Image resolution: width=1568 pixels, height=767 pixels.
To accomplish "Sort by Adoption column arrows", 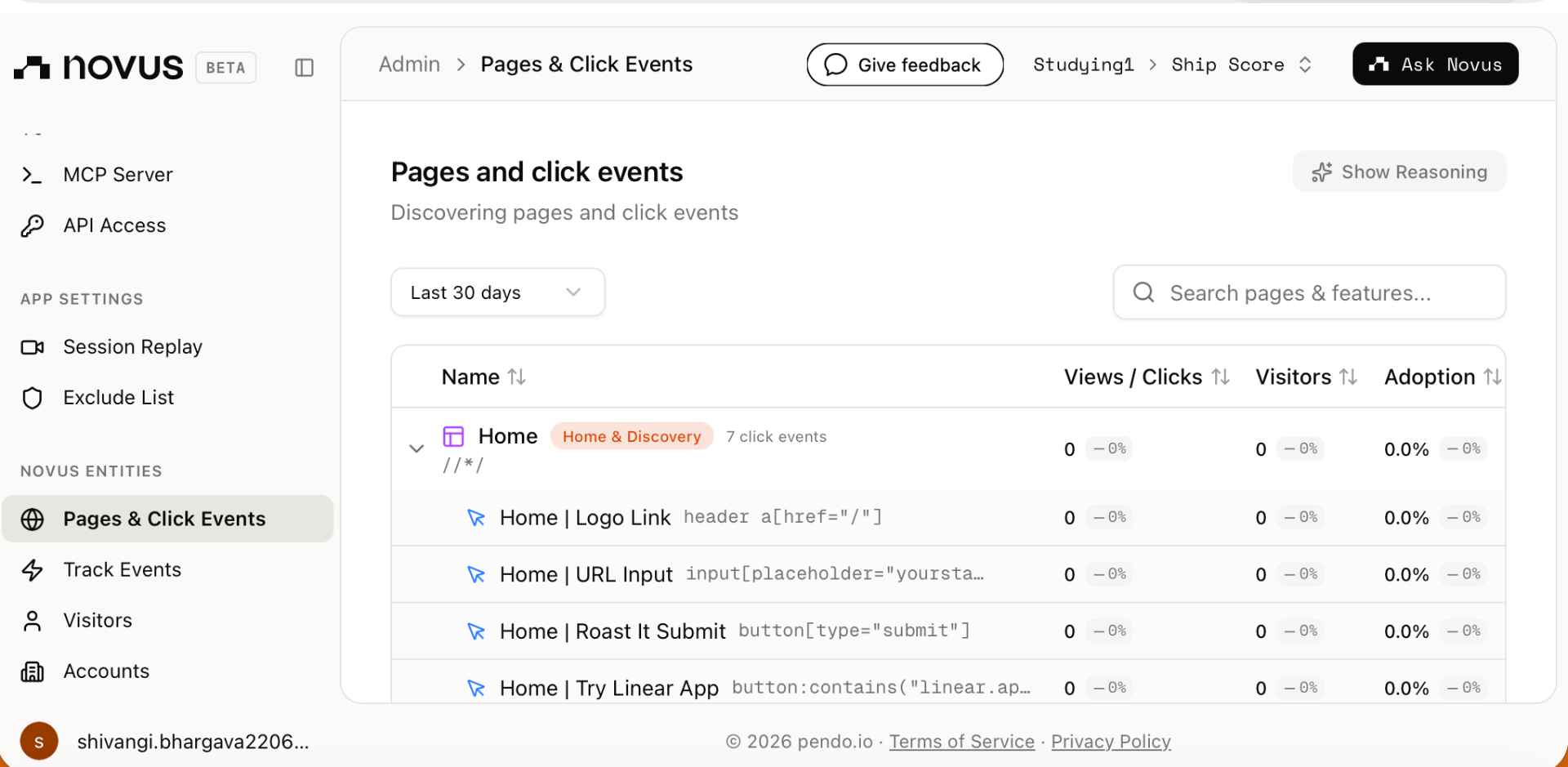I will (x=1492, y=377).
